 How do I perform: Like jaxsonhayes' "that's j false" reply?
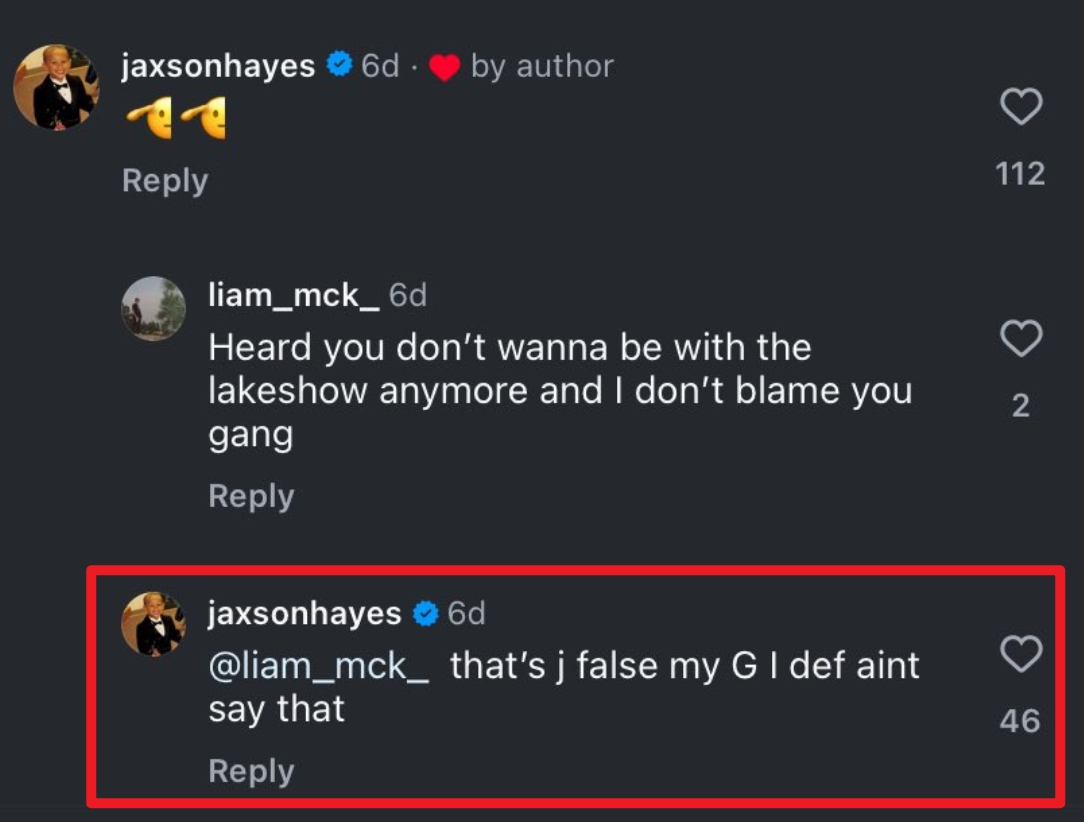(1021, 656)
